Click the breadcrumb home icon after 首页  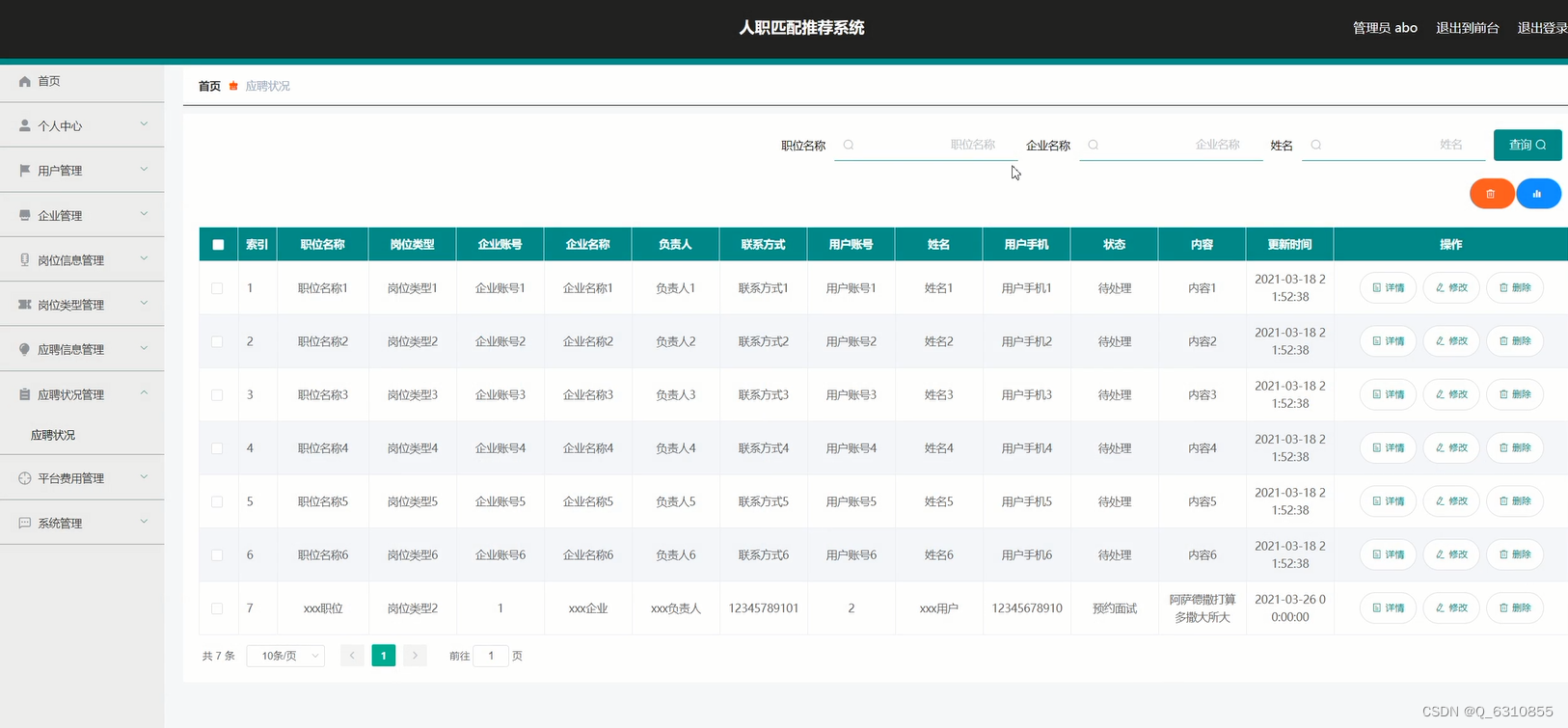coord(233,86)
